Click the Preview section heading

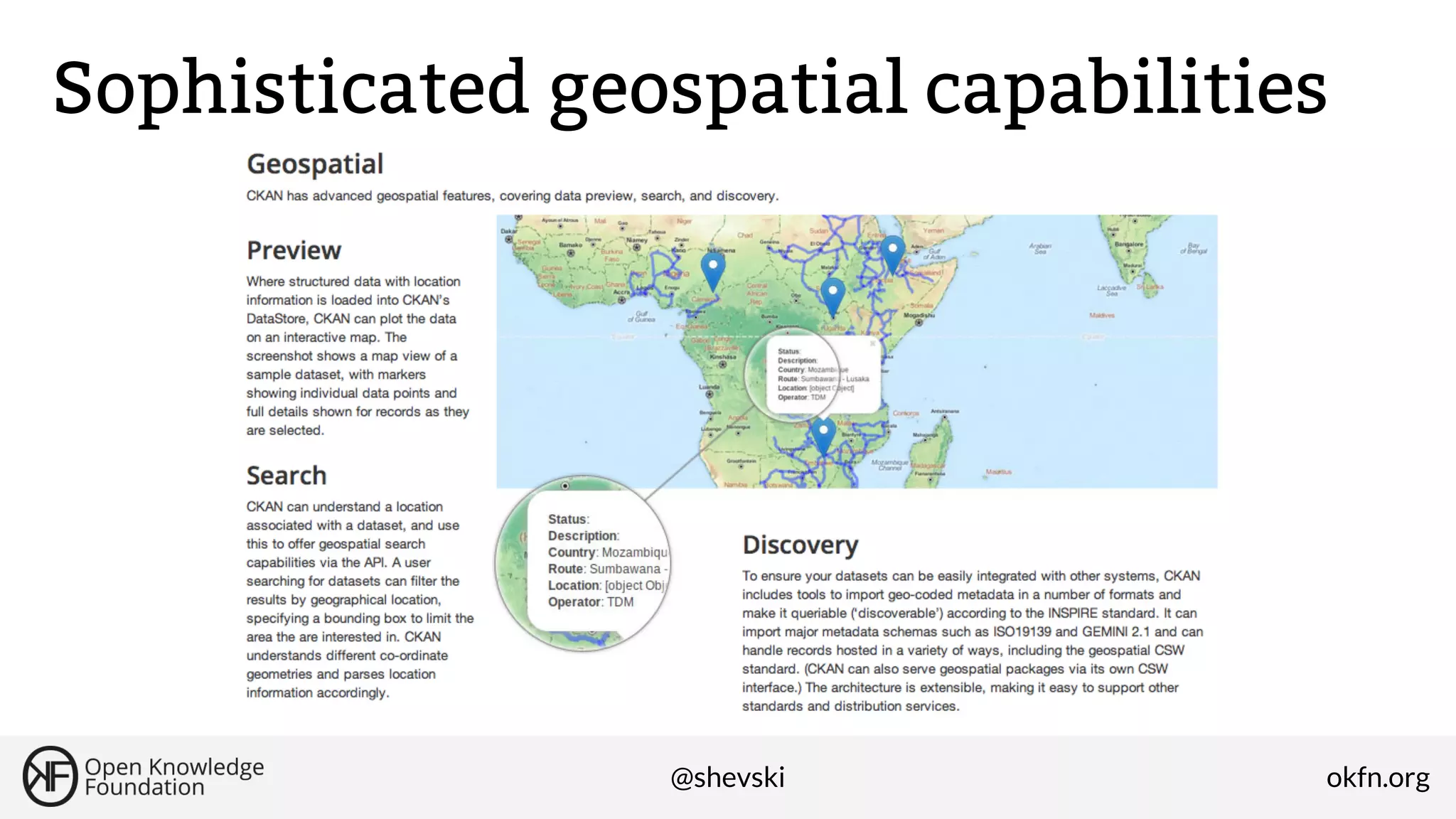[x=294, y=251]
